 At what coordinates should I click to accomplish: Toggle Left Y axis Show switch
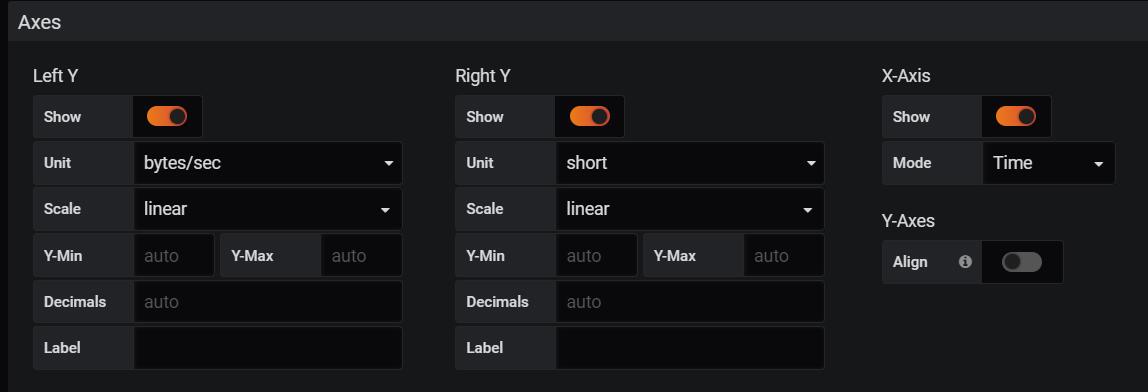click(167, 117)
